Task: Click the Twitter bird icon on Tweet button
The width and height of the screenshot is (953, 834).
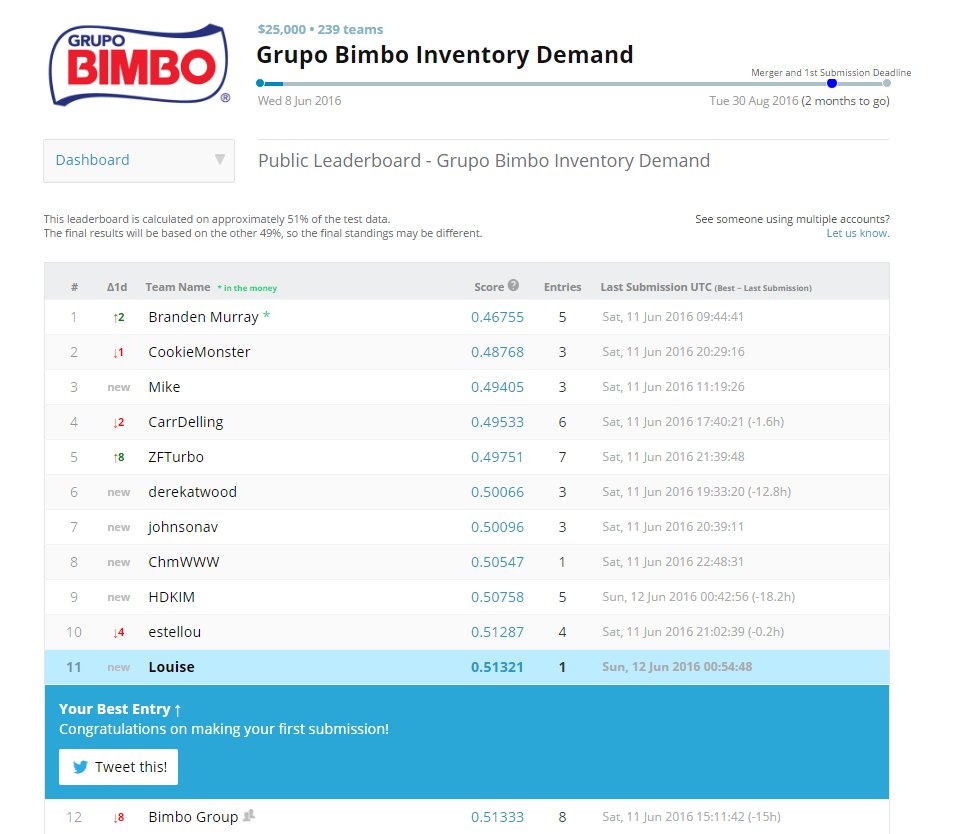Action: click(80, 767)
